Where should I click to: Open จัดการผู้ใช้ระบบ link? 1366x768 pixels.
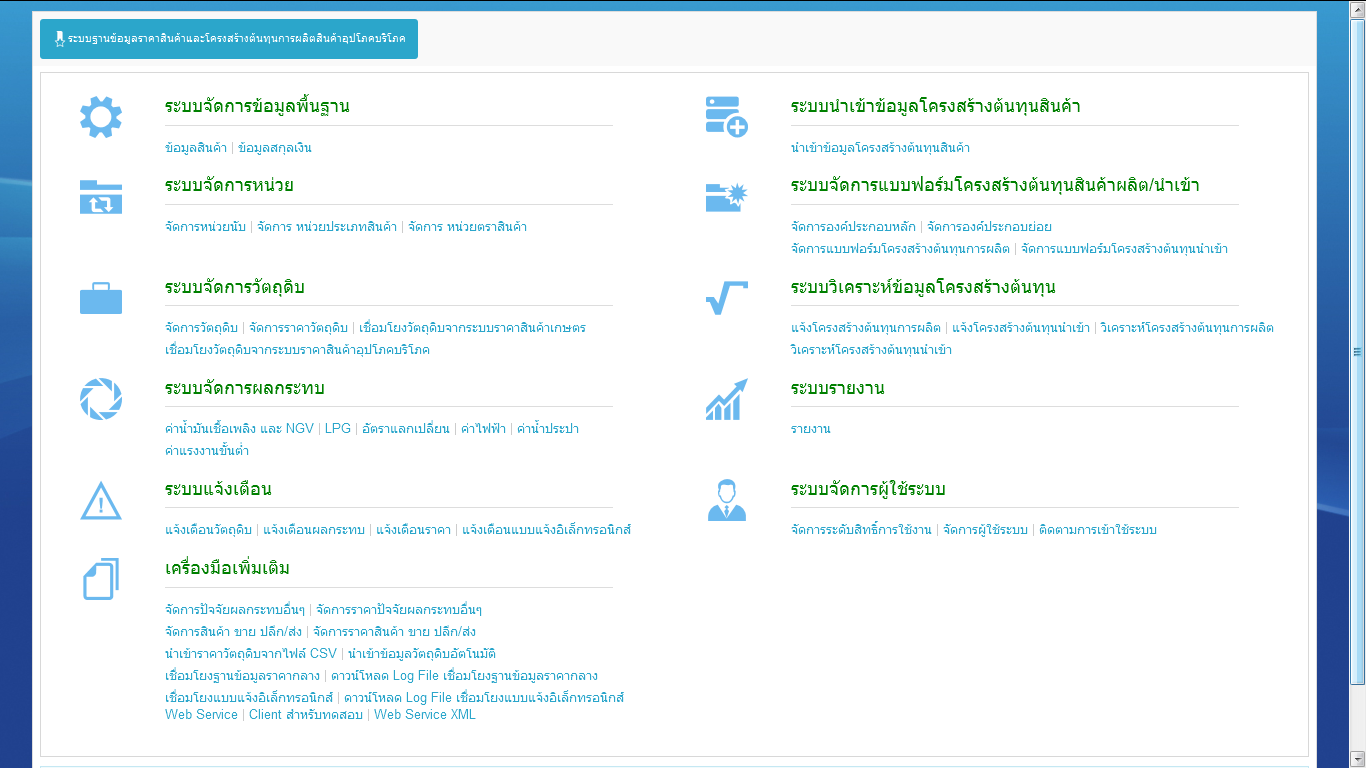[985, 530]
